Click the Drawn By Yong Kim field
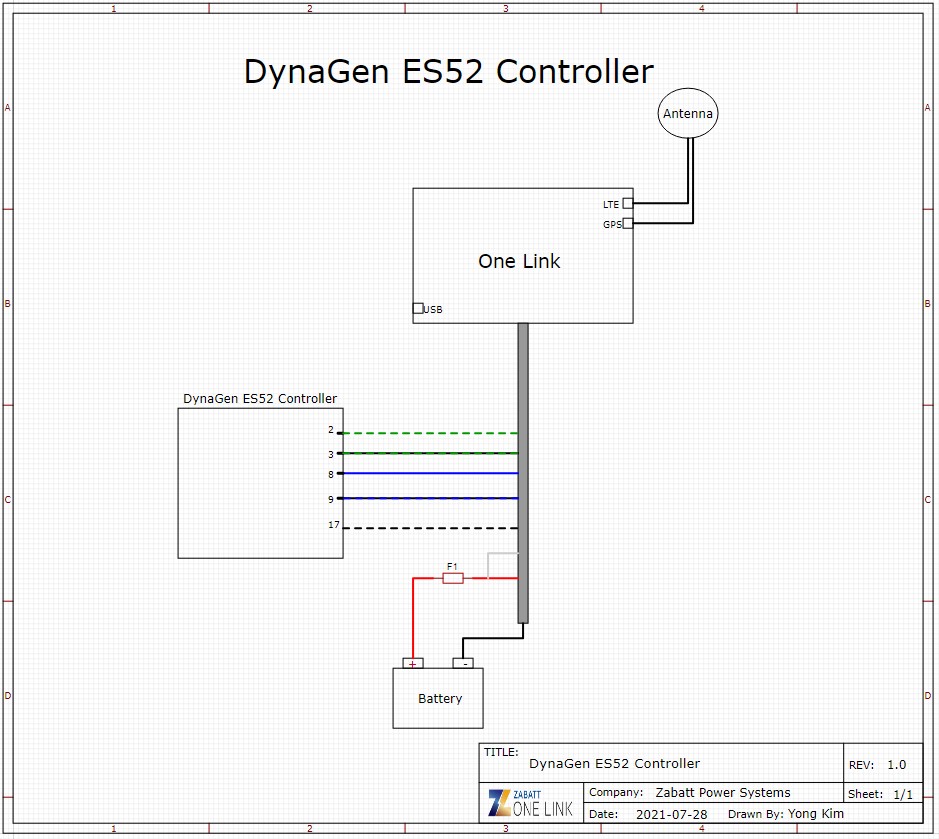Screen dimensions: 939x839 coord(785,814)
